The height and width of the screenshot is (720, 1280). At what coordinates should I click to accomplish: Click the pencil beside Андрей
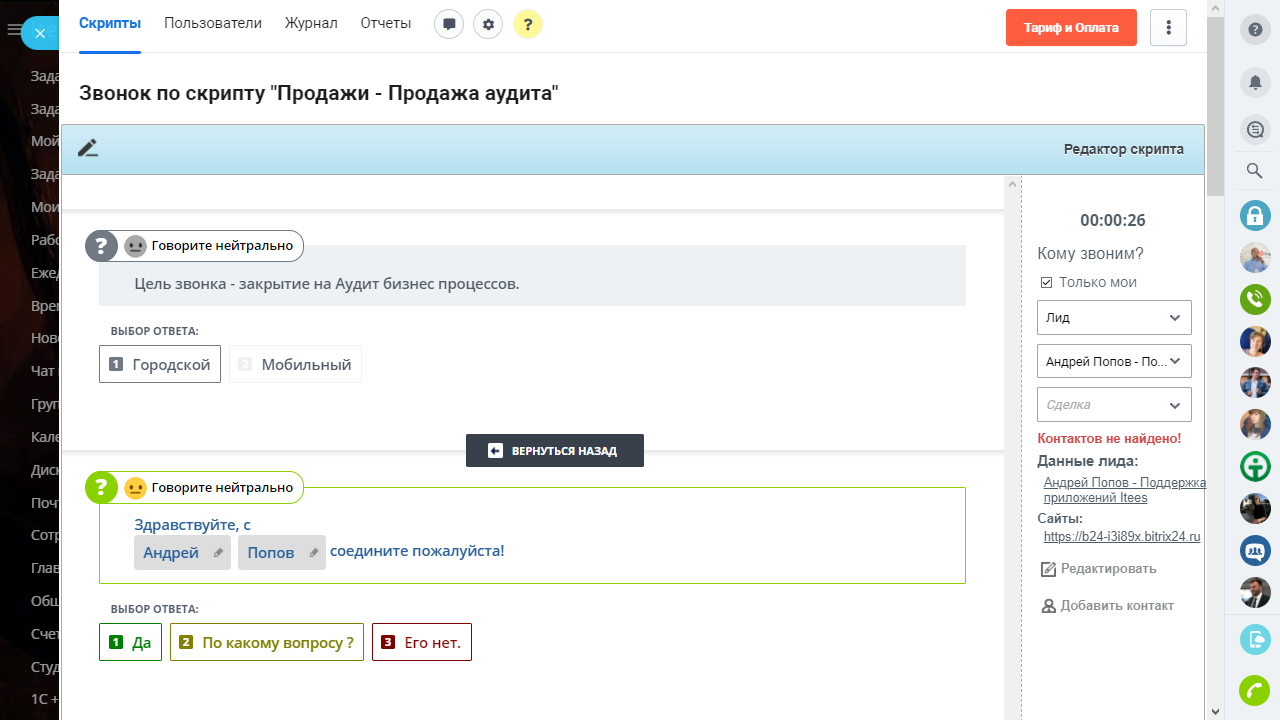(x=218, y=553)
